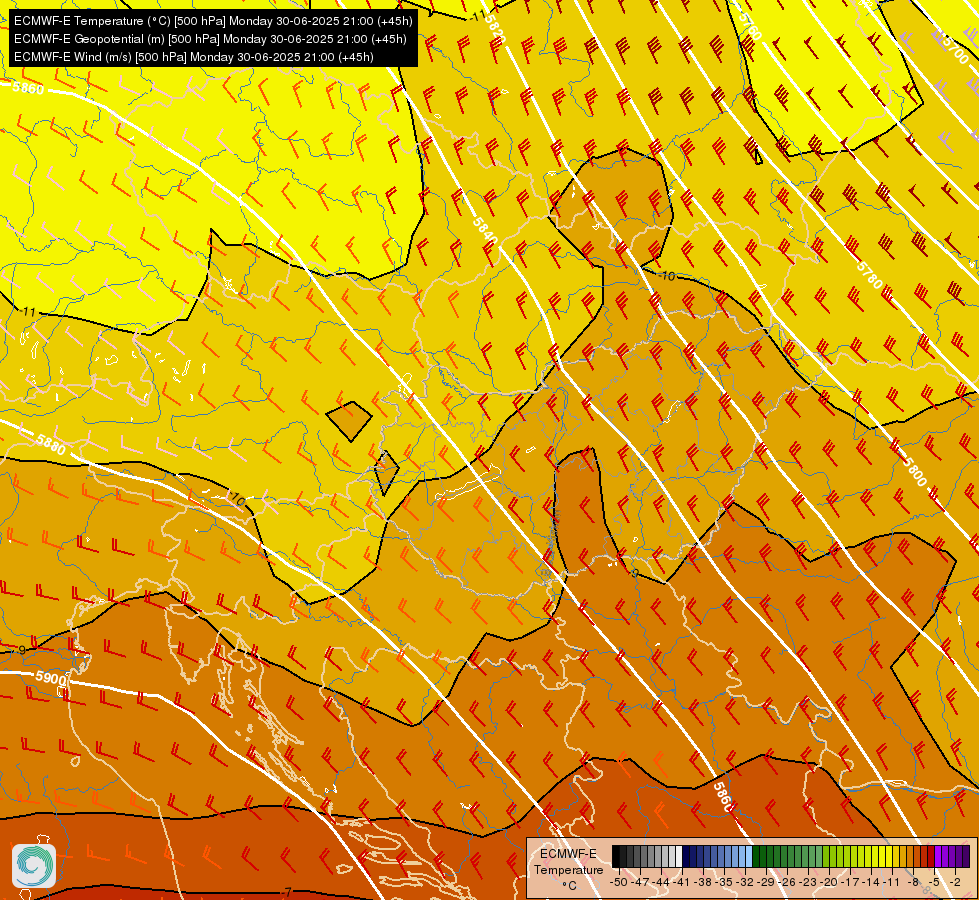Image resolution: width=979 pixels, height=900 pixels.
Task: Click the -7 isotherm label
Action: click(287, 891)
